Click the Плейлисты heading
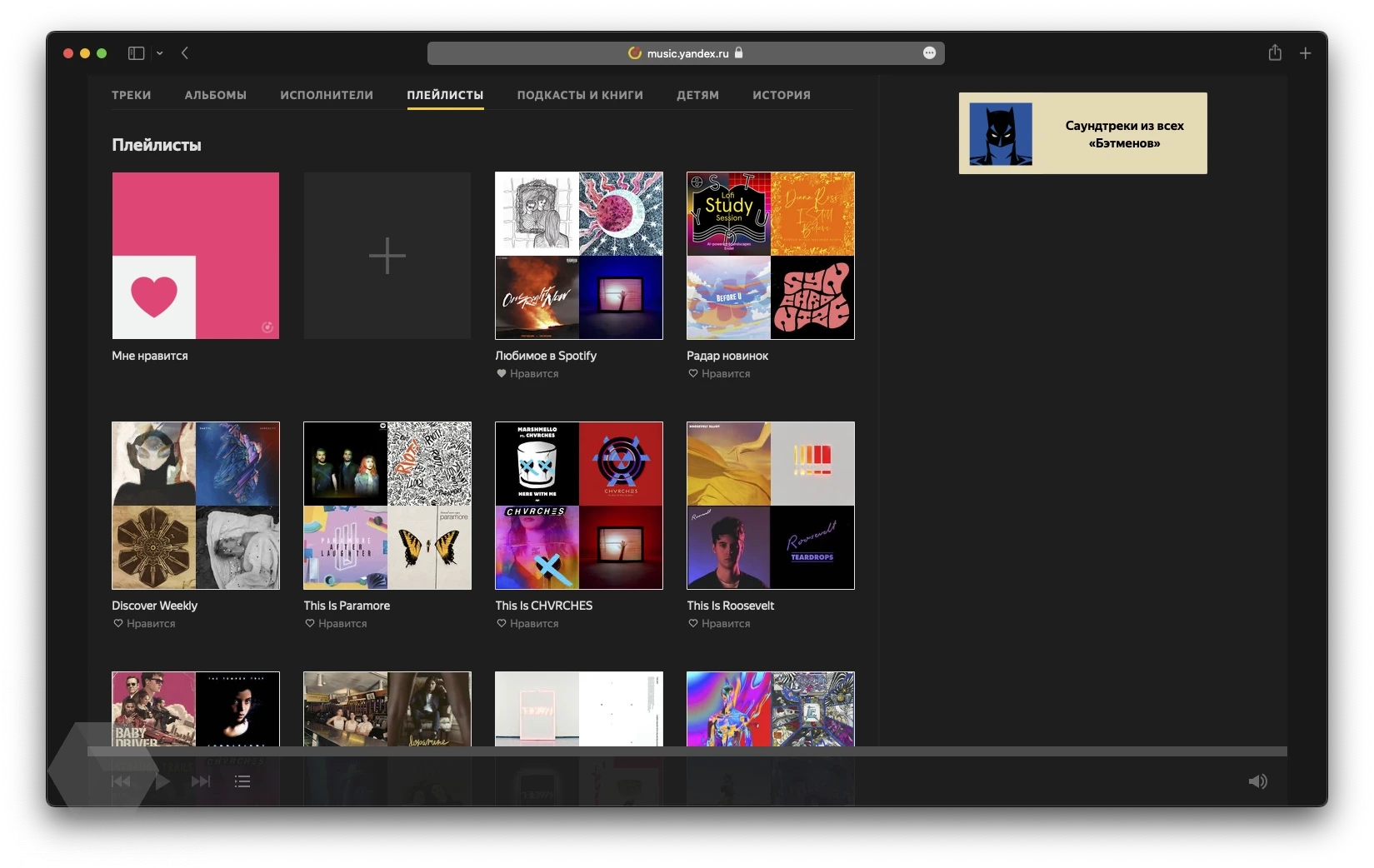Screen dimensions: 1374x868 click(x=157, y=145)
